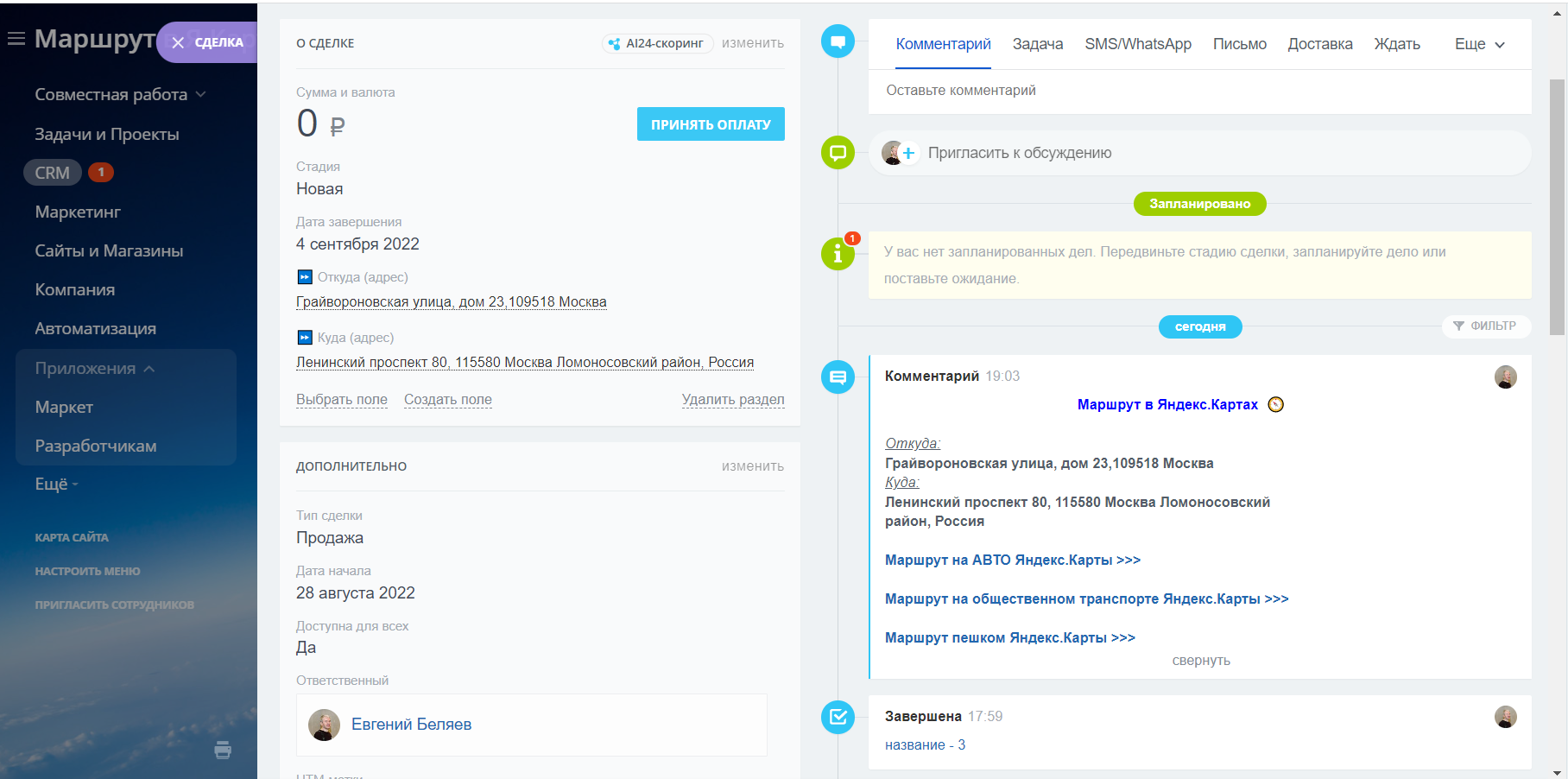Select the Ждать tab
The image size is (1568, 779).
[x=1397, y=44]
